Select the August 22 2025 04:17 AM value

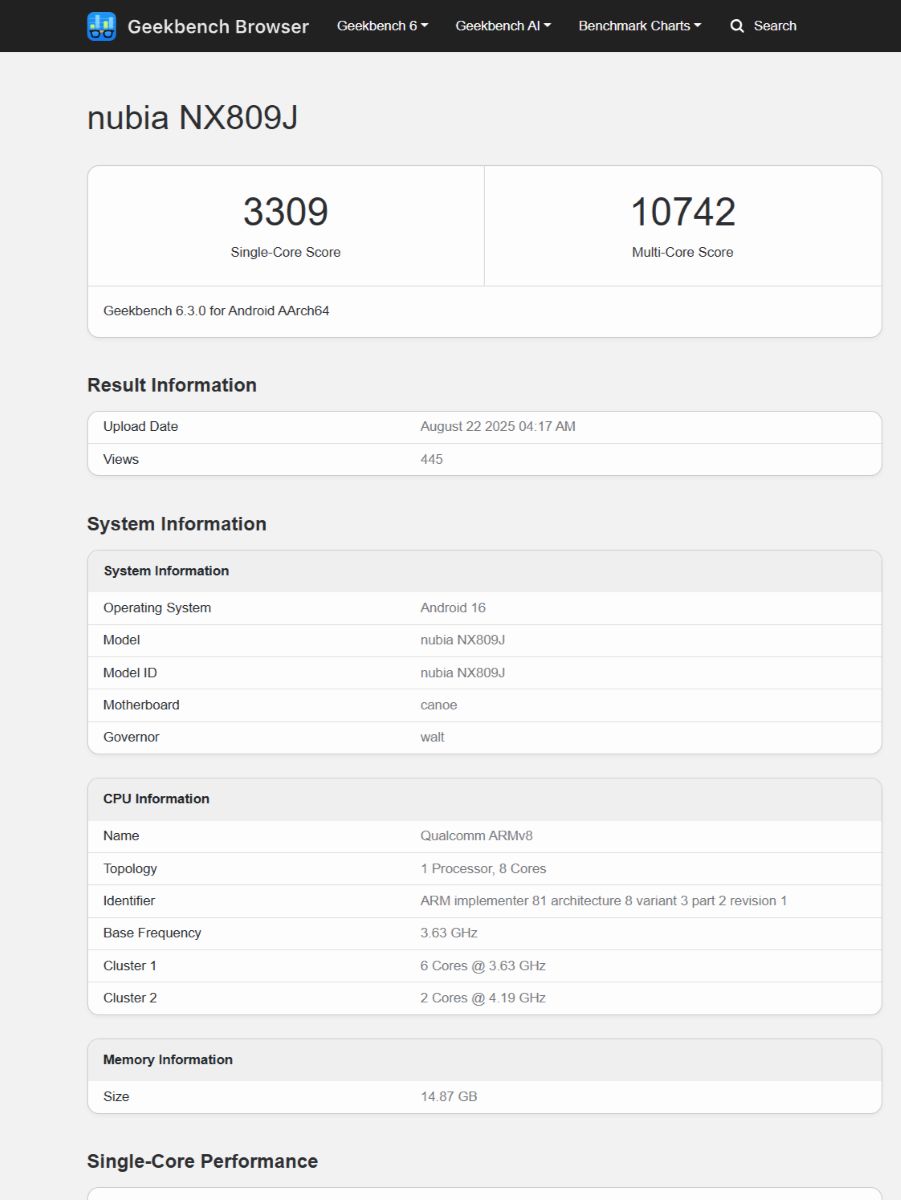[498, 427]
